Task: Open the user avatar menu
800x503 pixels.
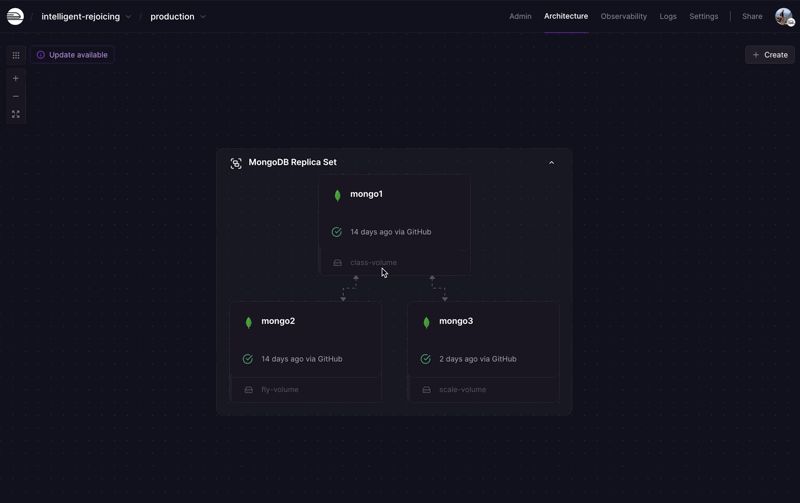Action: coord(784,16)
